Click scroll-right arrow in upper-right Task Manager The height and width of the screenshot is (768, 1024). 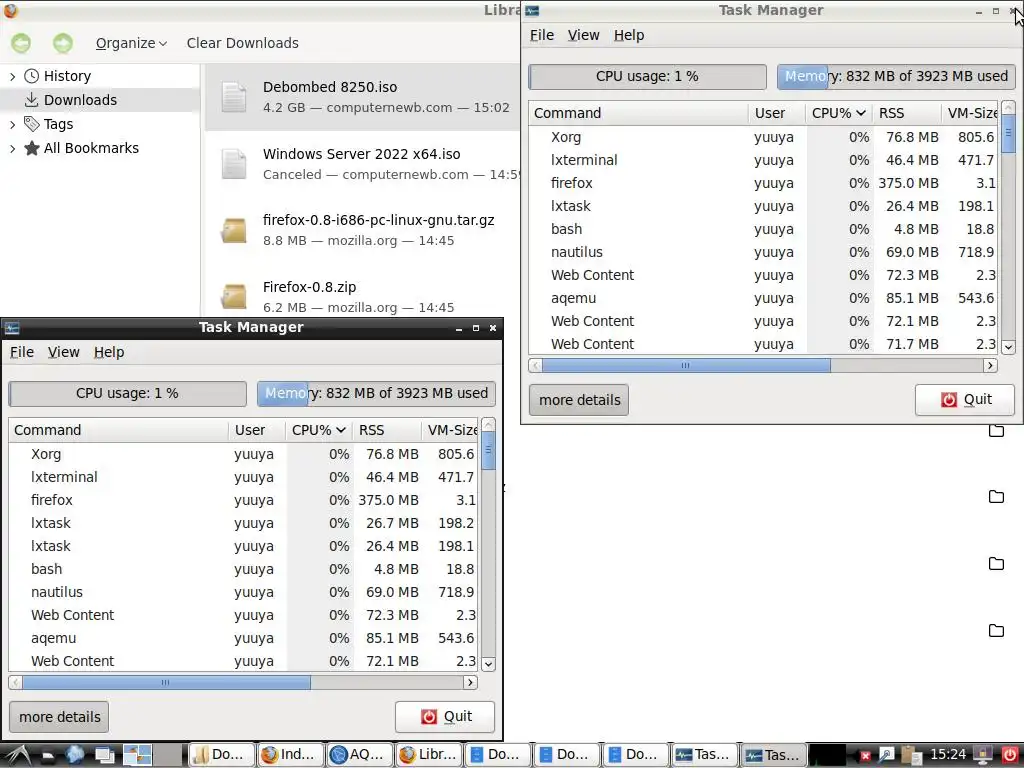(x=991, y=365)
